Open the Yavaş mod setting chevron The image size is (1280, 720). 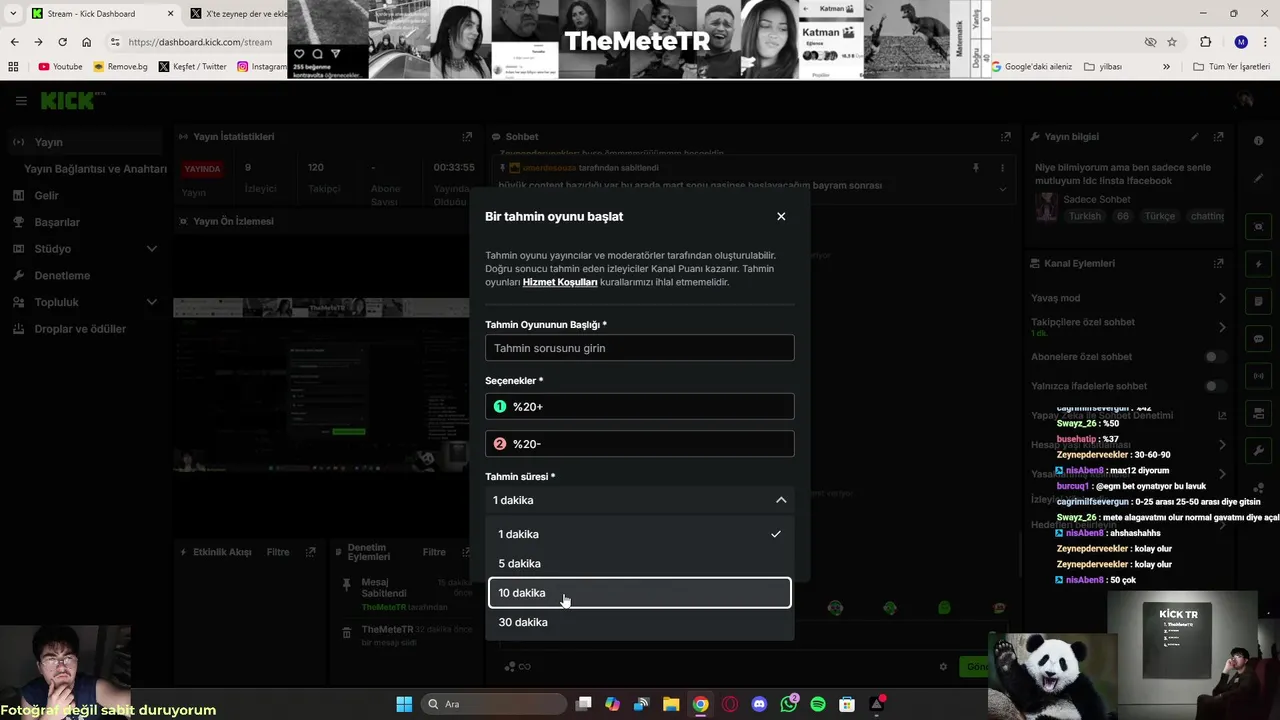point(1222,298)
